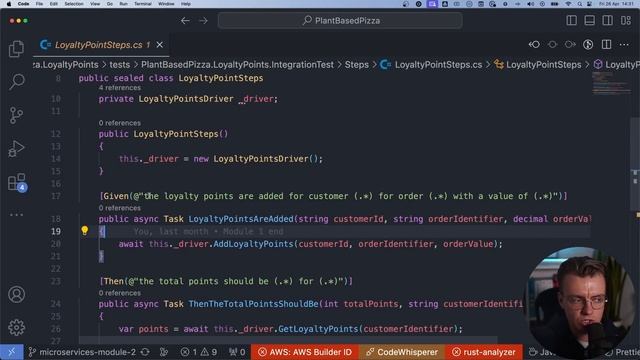Open the View menu

click(x=95, y=4)
